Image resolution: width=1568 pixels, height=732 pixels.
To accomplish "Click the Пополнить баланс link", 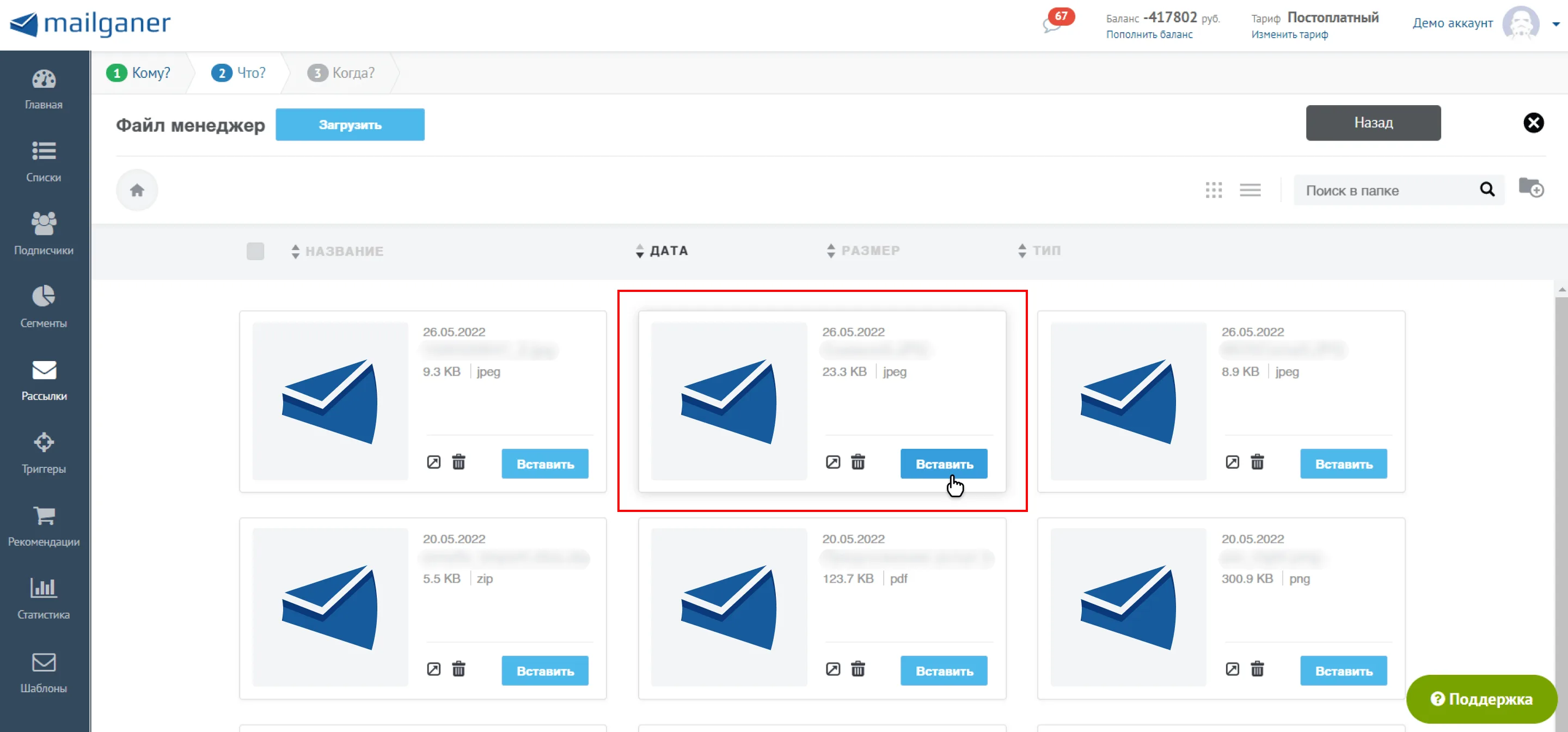I will tap(1149, 35).
